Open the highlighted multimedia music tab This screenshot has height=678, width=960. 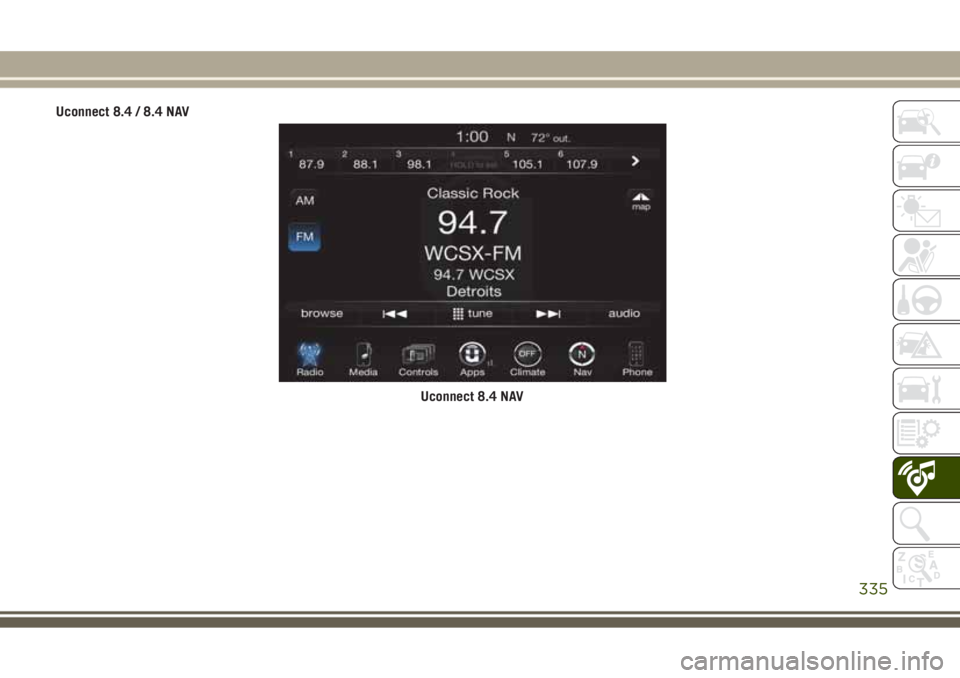(x=925, y=478)
